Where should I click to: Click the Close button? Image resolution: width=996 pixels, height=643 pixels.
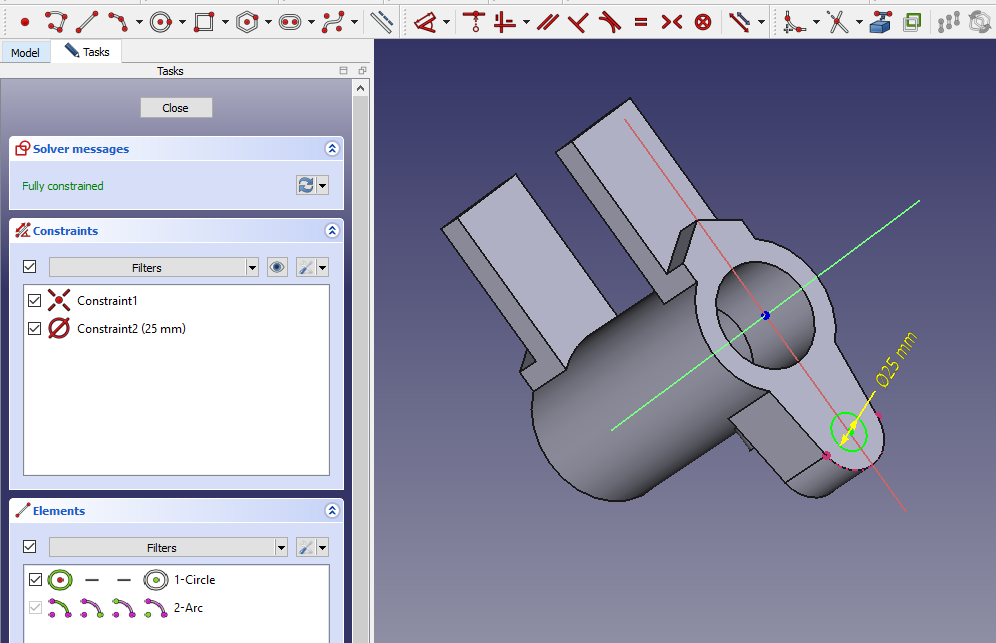click(175, 108)
